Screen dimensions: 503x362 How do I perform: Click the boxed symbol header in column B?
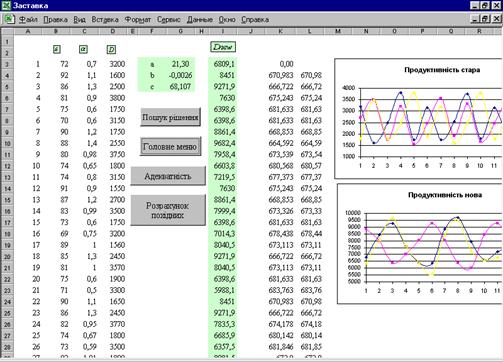(57, 49)
